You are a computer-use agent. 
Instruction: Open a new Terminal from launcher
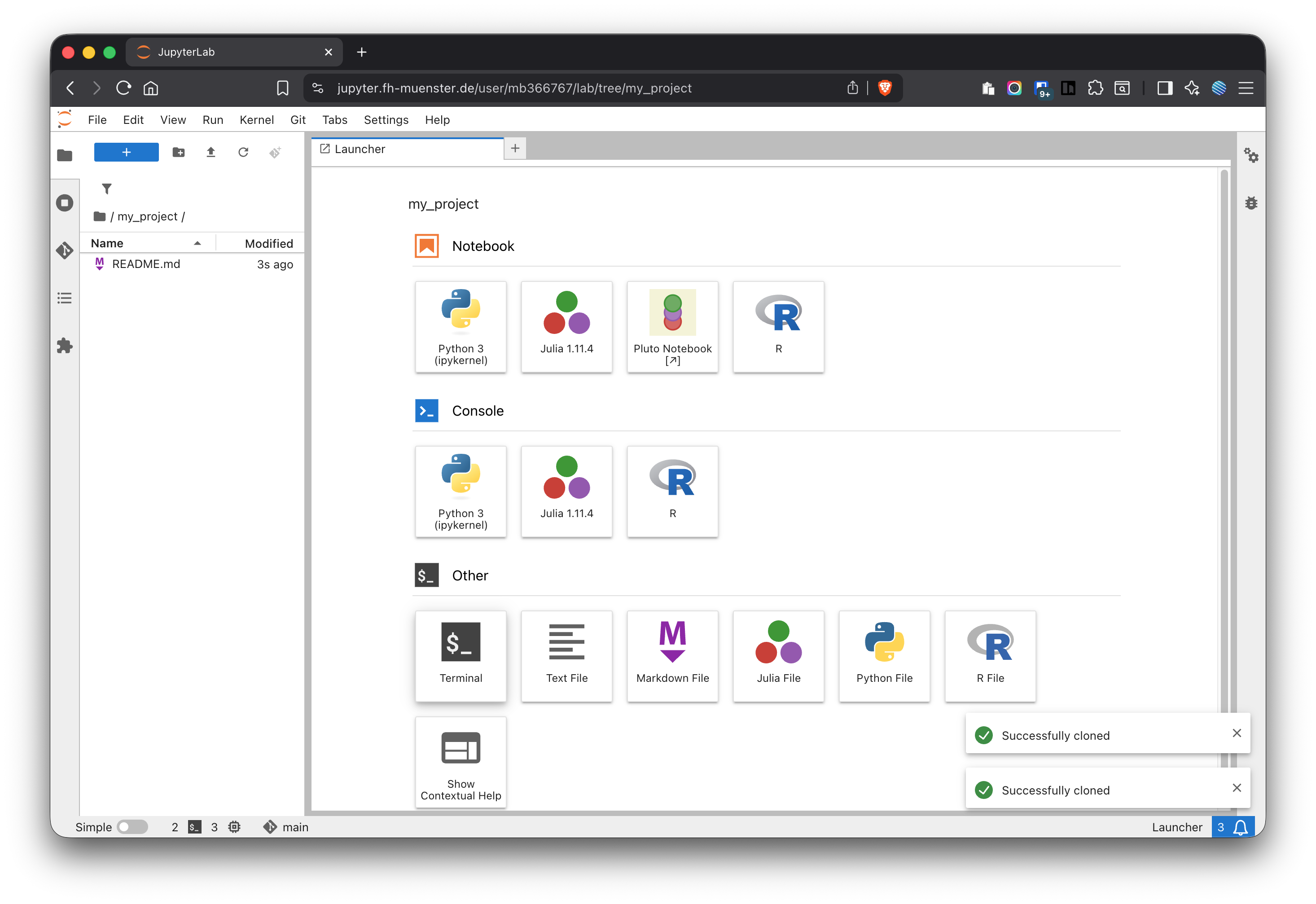click(x=461, y=655)
